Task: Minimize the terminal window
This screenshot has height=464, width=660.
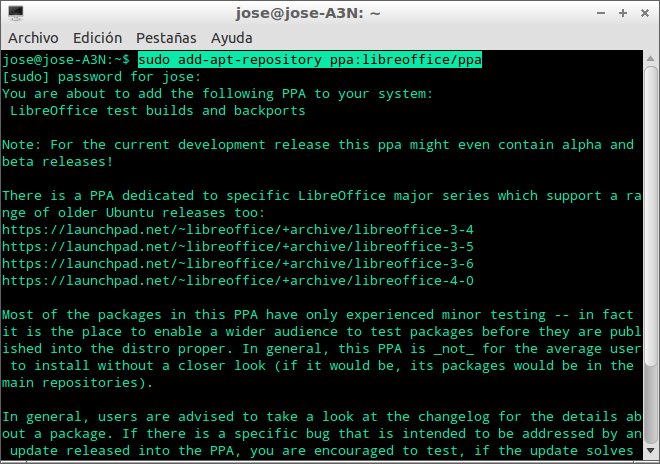Action: (601, 13)
